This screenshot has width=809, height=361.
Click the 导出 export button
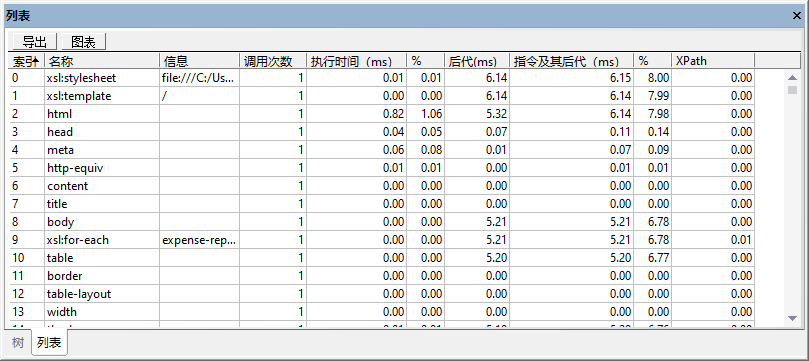[x=35, y=42]
